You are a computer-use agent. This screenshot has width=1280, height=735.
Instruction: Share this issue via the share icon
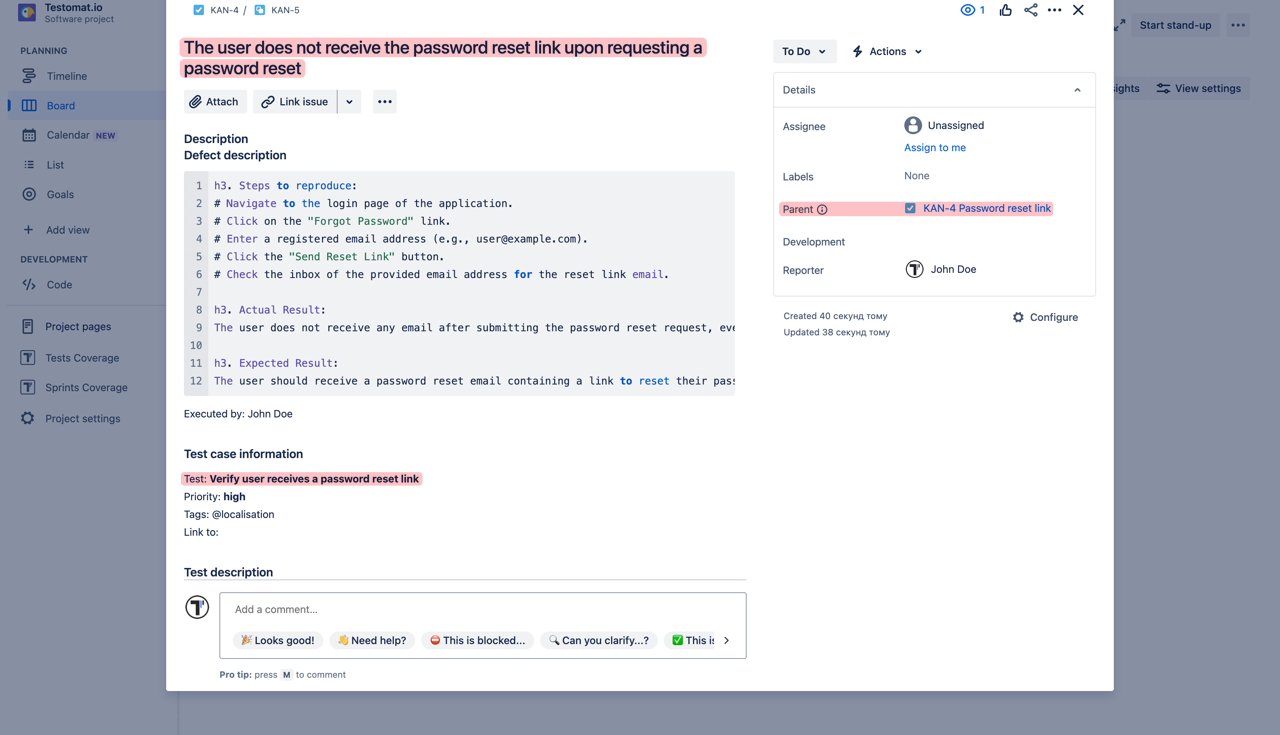point(1029,10)
